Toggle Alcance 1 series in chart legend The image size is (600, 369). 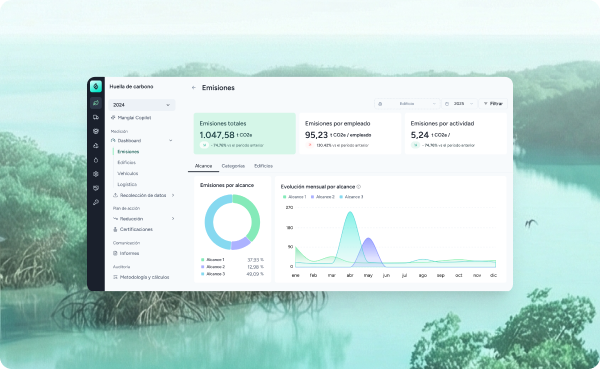[x=294, y=197]
